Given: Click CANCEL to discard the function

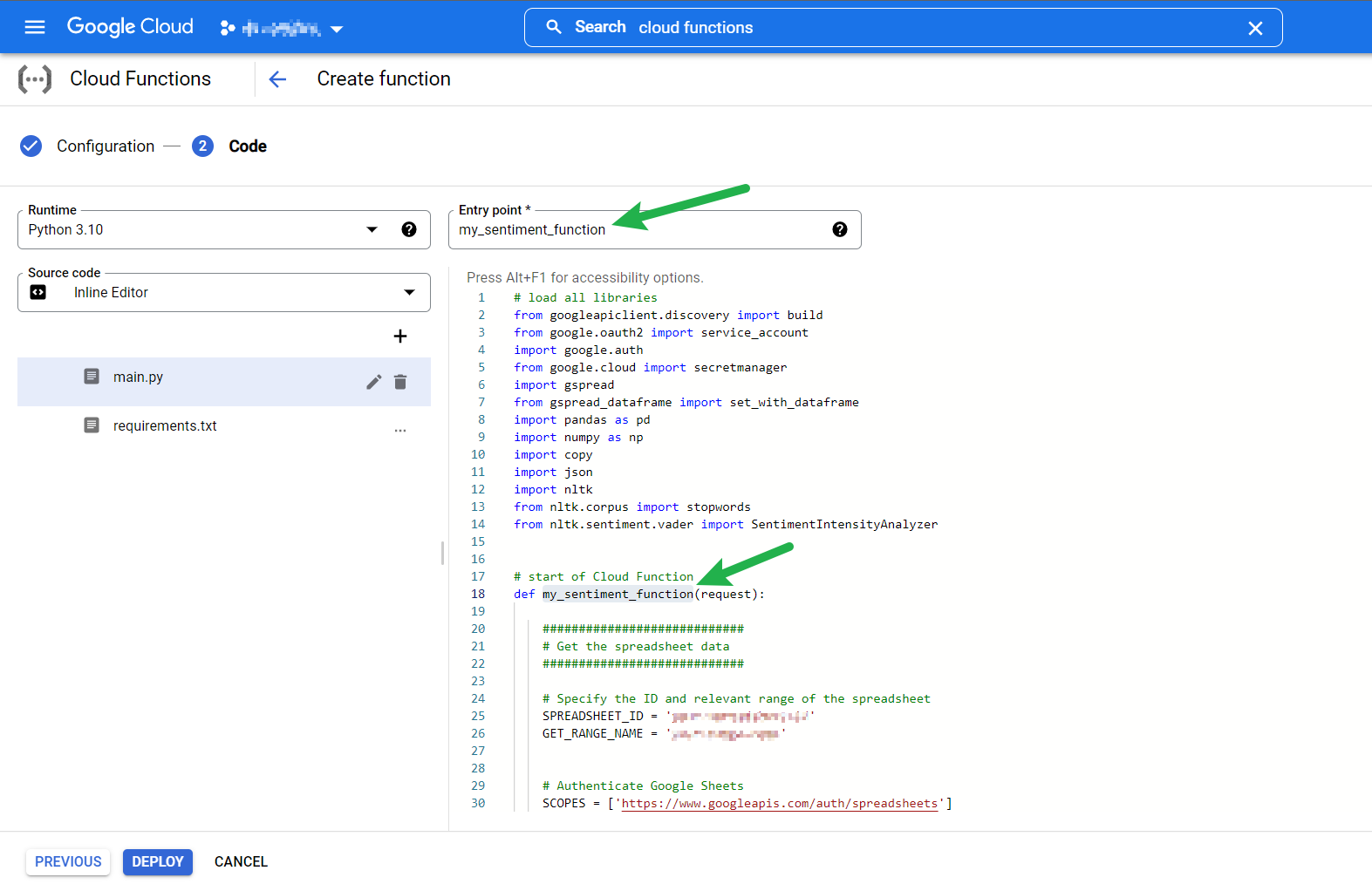Looking at the screenshot, I should tap(241, 861).
